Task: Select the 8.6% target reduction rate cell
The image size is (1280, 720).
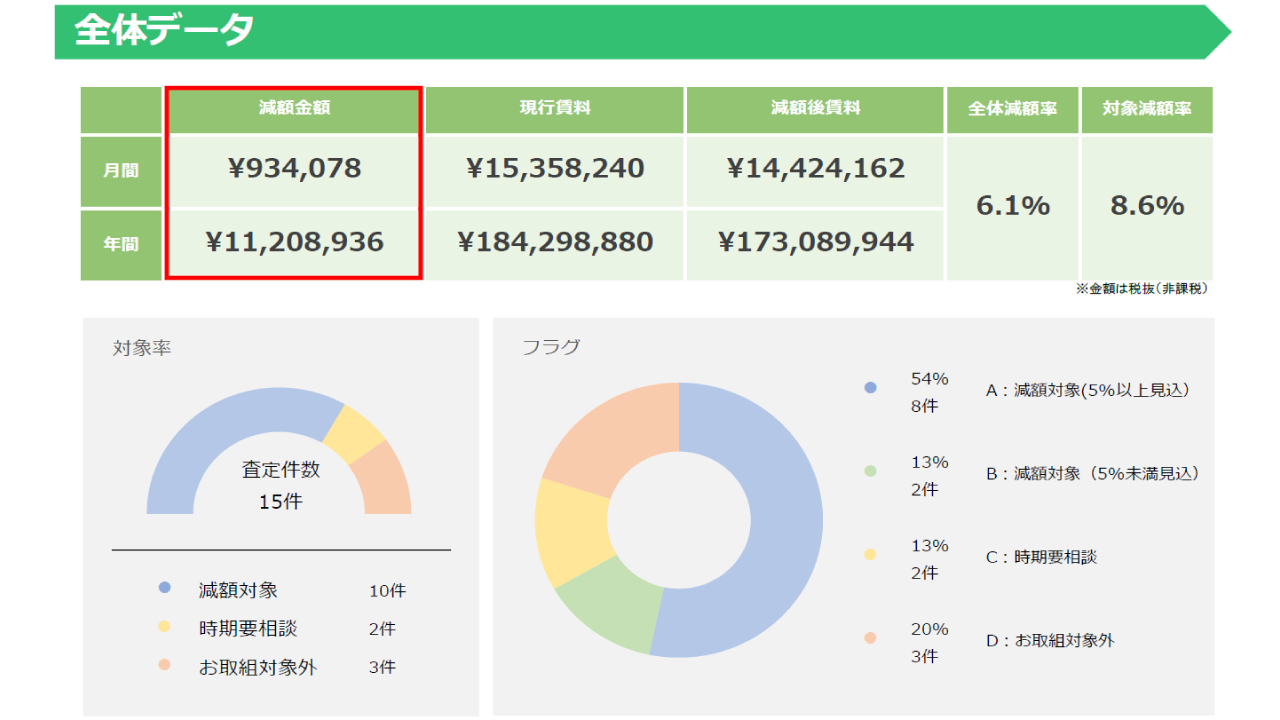Action: (x=1147, y=206)
